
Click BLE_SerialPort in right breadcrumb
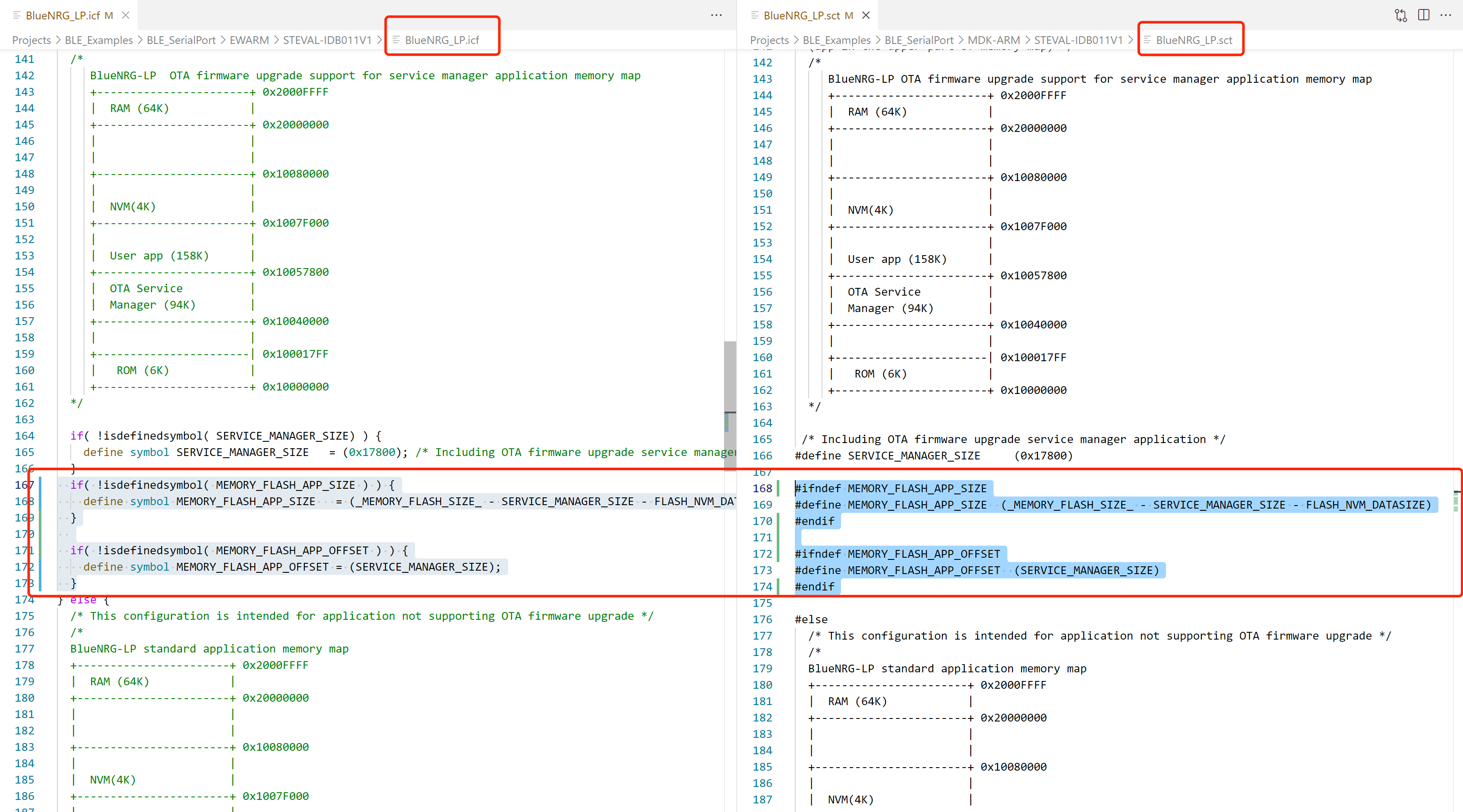[x=919, y=41]
